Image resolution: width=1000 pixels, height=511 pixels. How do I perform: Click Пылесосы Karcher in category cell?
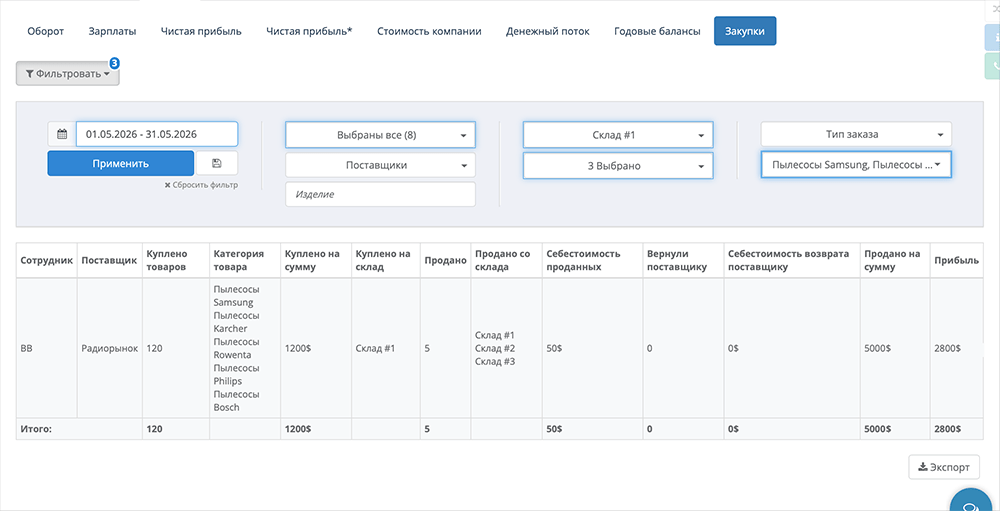[237, 322]
